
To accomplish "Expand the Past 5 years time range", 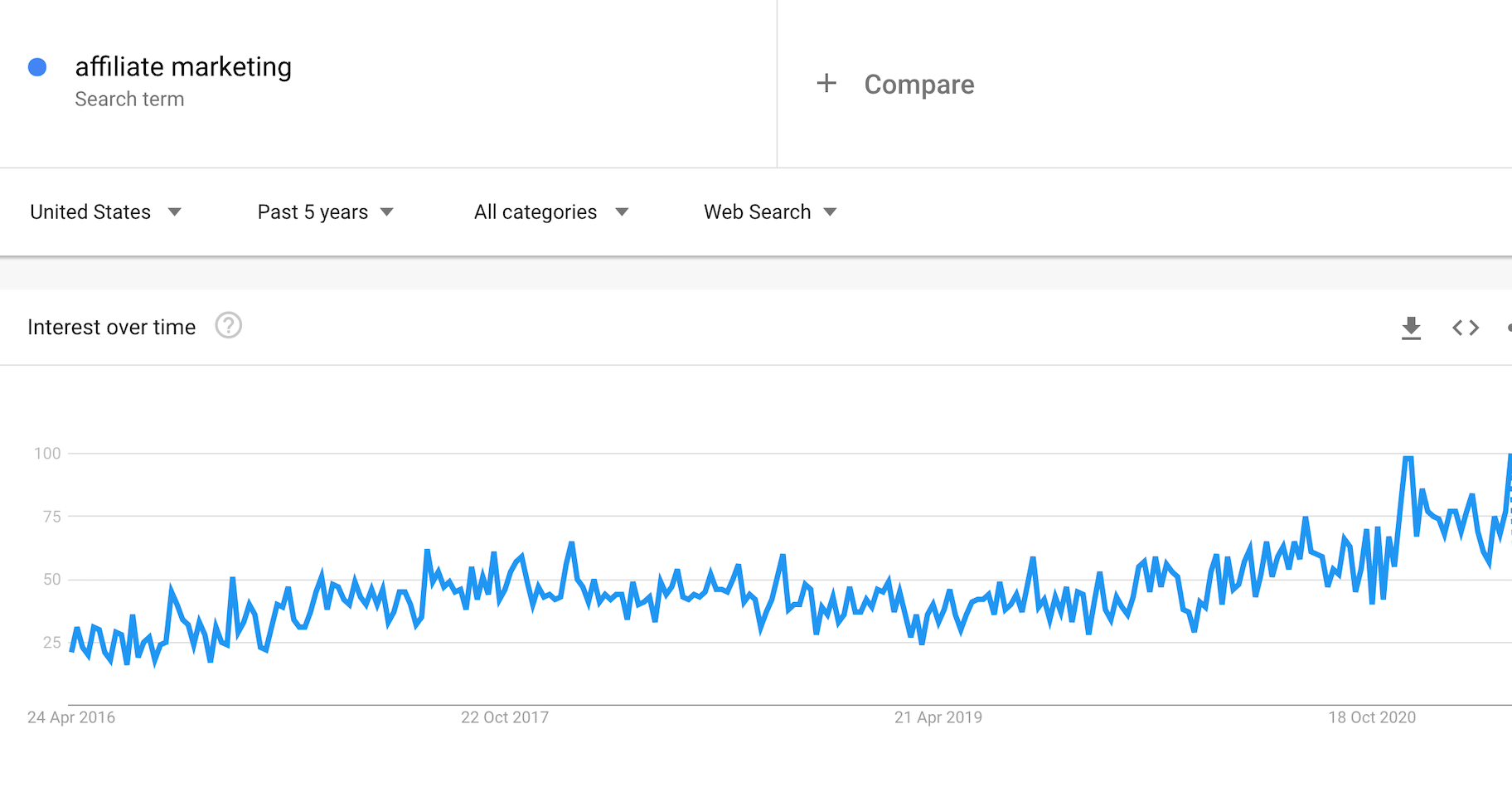I will 325,212.
